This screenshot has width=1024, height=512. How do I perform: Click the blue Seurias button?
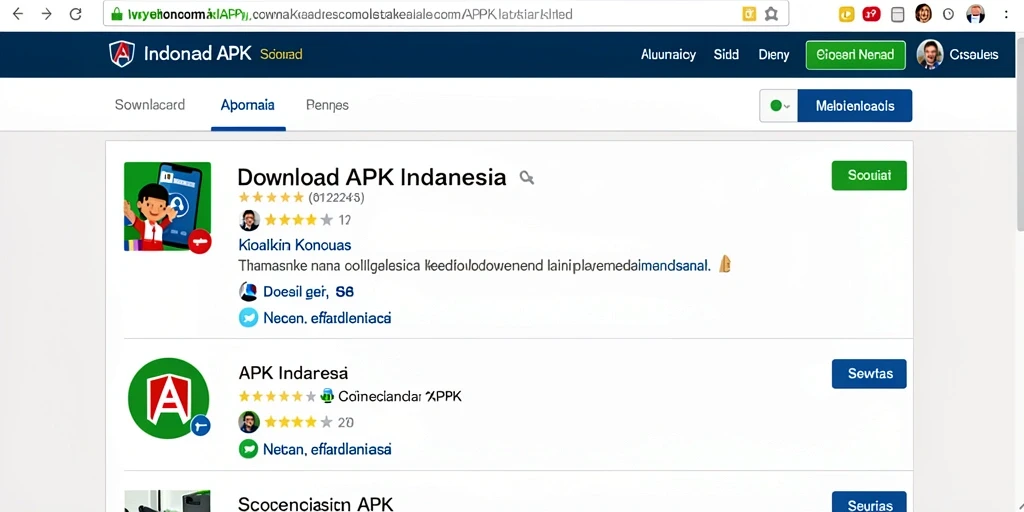tap(869, 503)
